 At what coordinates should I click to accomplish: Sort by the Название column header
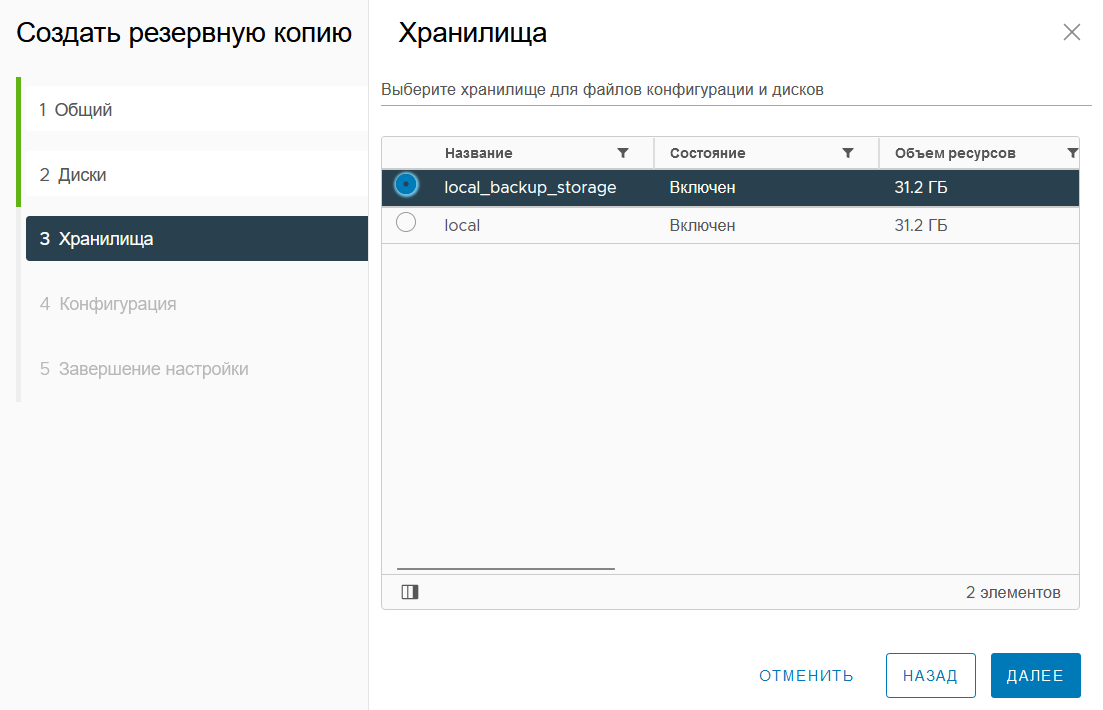click(478, 153)
